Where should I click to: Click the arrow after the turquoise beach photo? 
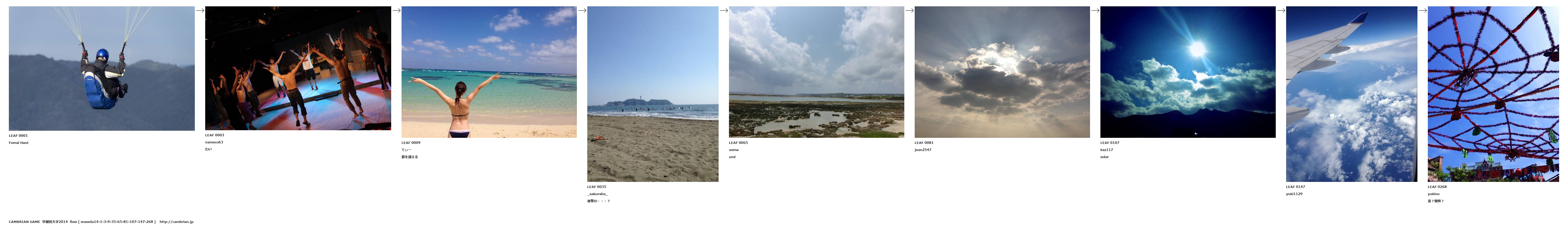tap(582, 10)
